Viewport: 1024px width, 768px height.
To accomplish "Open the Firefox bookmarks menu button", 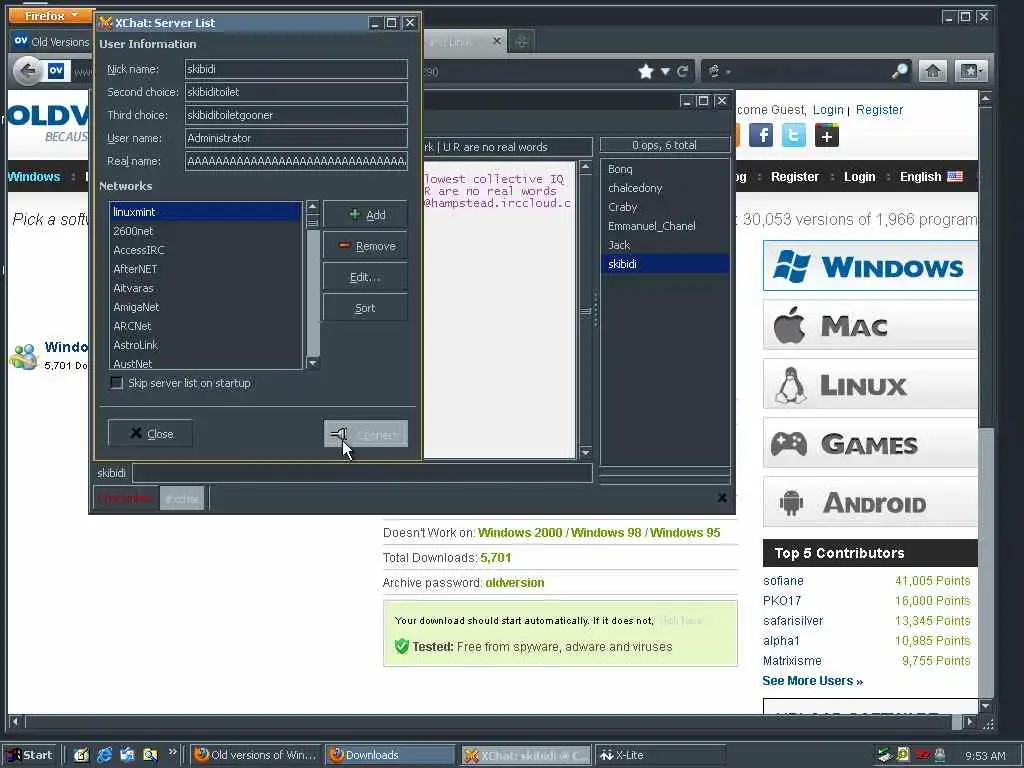I will 970,71.
